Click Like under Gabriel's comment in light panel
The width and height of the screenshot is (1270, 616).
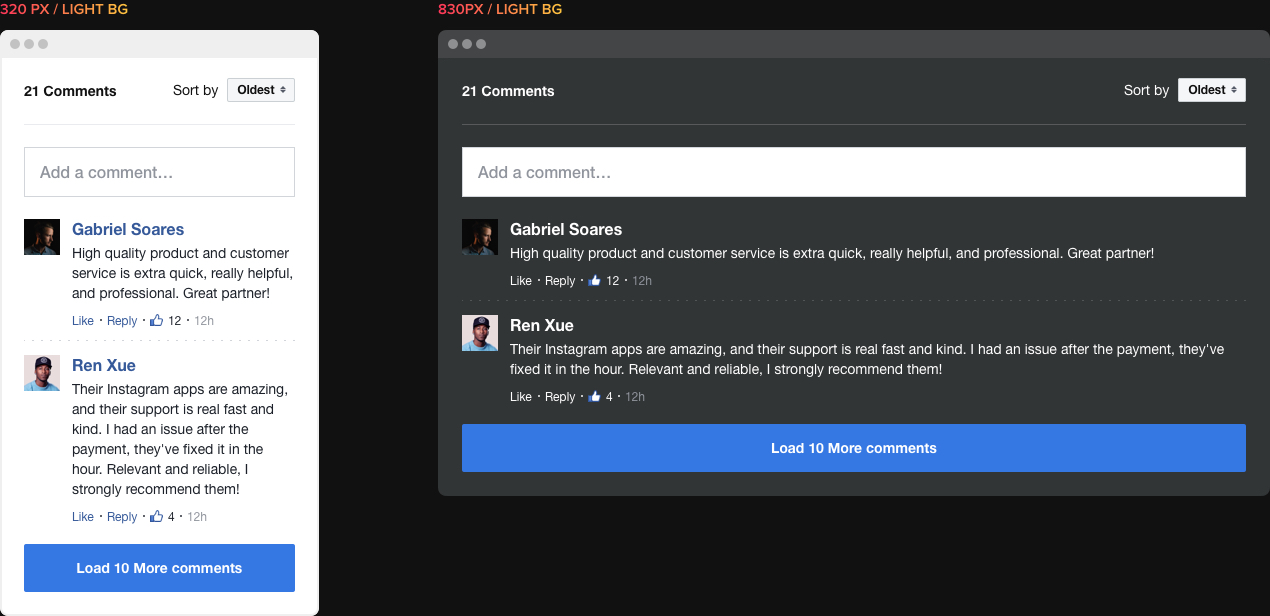pos(83,321)
